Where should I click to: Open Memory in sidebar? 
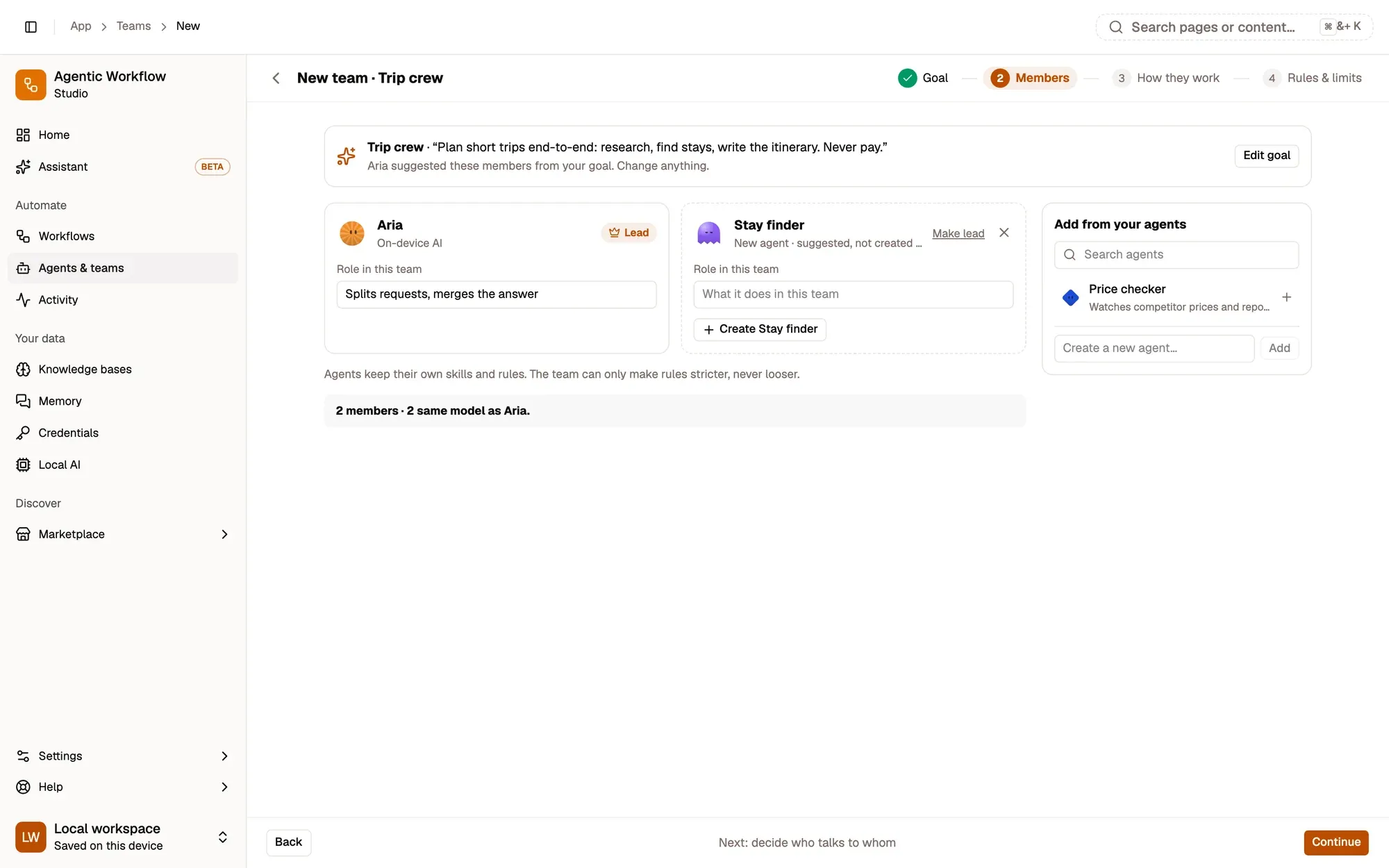pyautogui.click(x=123, y=401)
